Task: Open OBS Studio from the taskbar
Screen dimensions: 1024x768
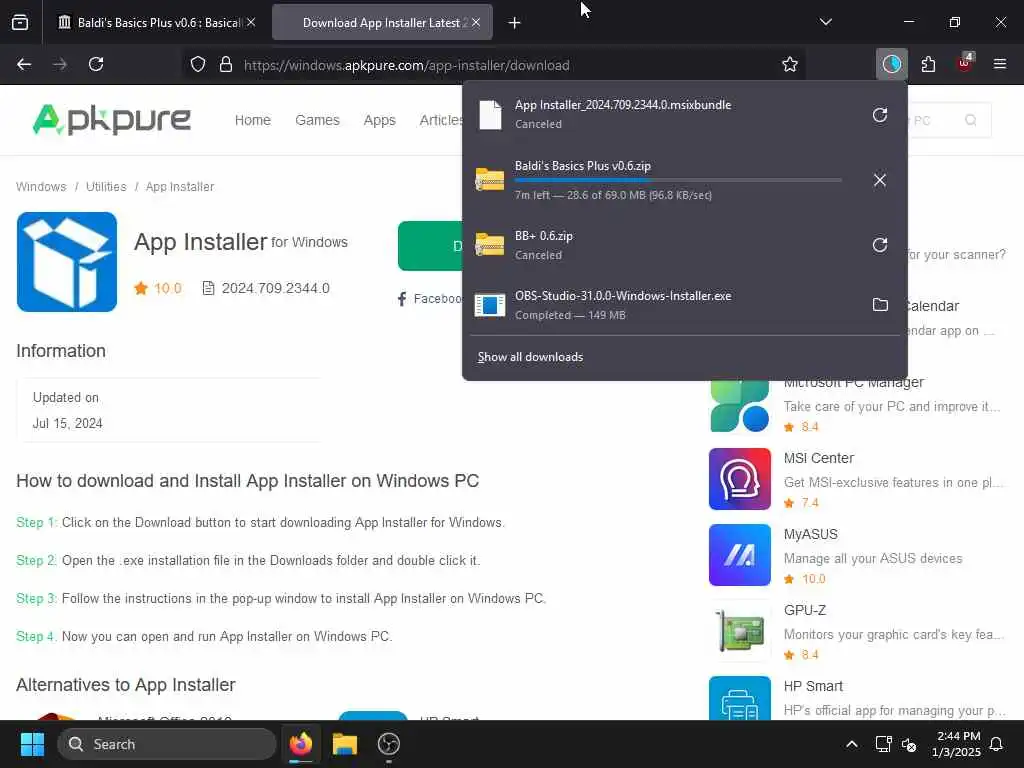Action: 389,744
